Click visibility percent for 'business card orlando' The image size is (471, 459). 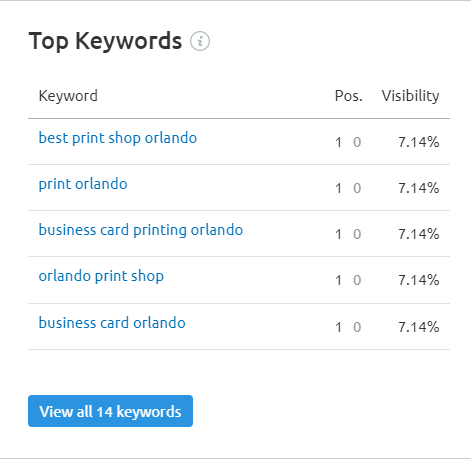[x=419, y=327]
